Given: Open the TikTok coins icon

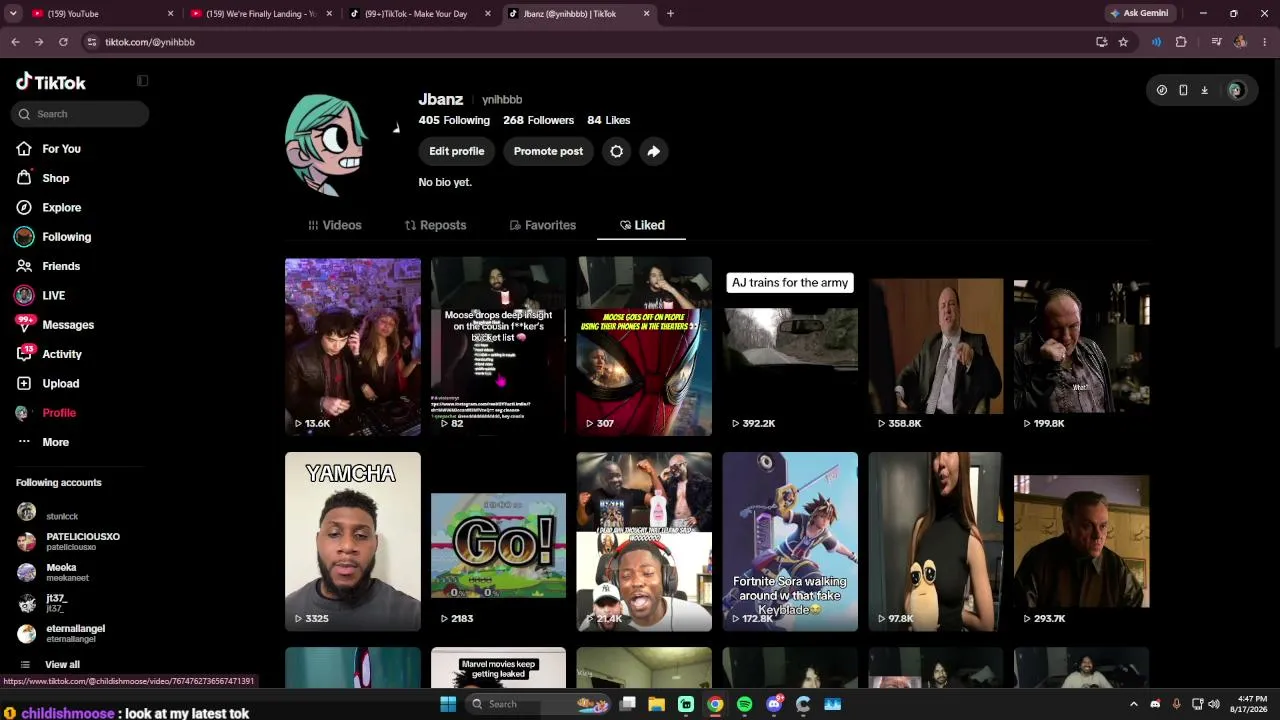Looking at the screenshot, I should point(1162,90).
